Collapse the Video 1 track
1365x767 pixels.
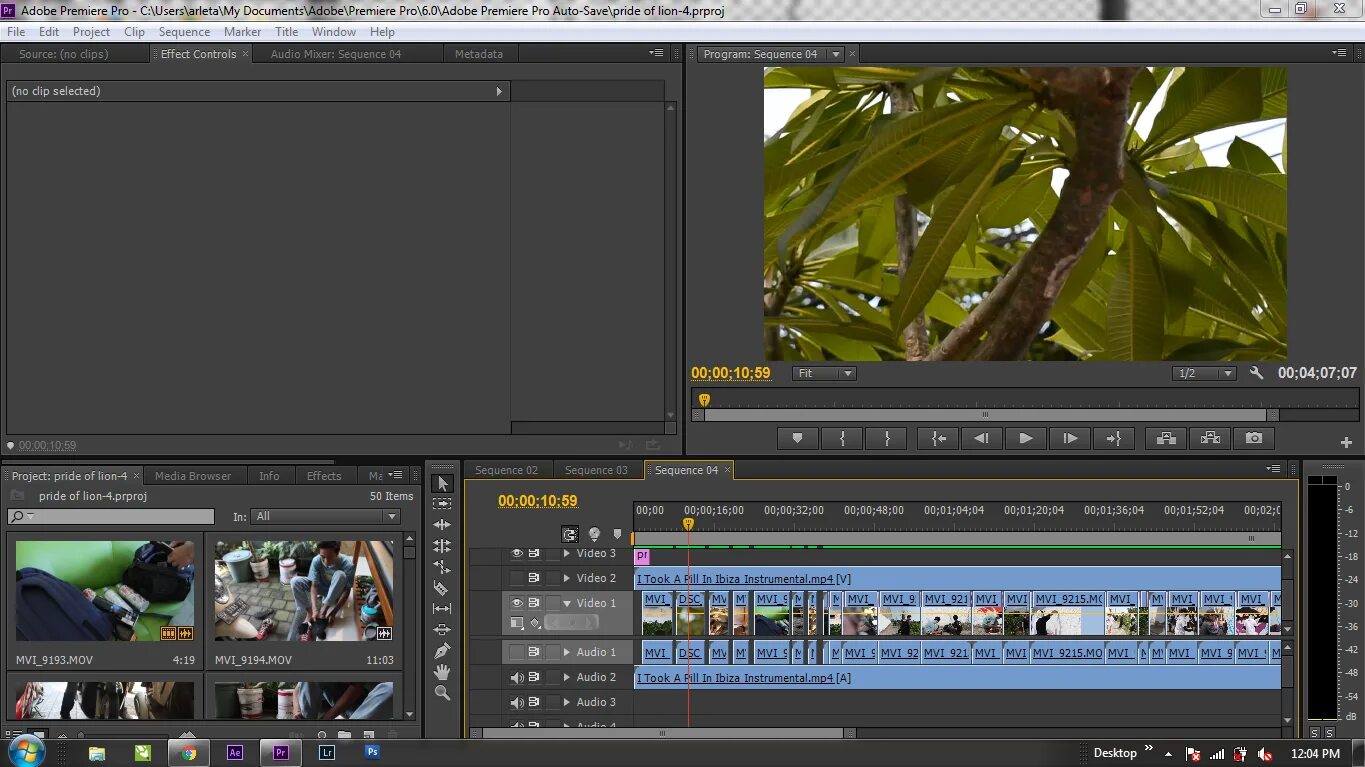(567, 603)
